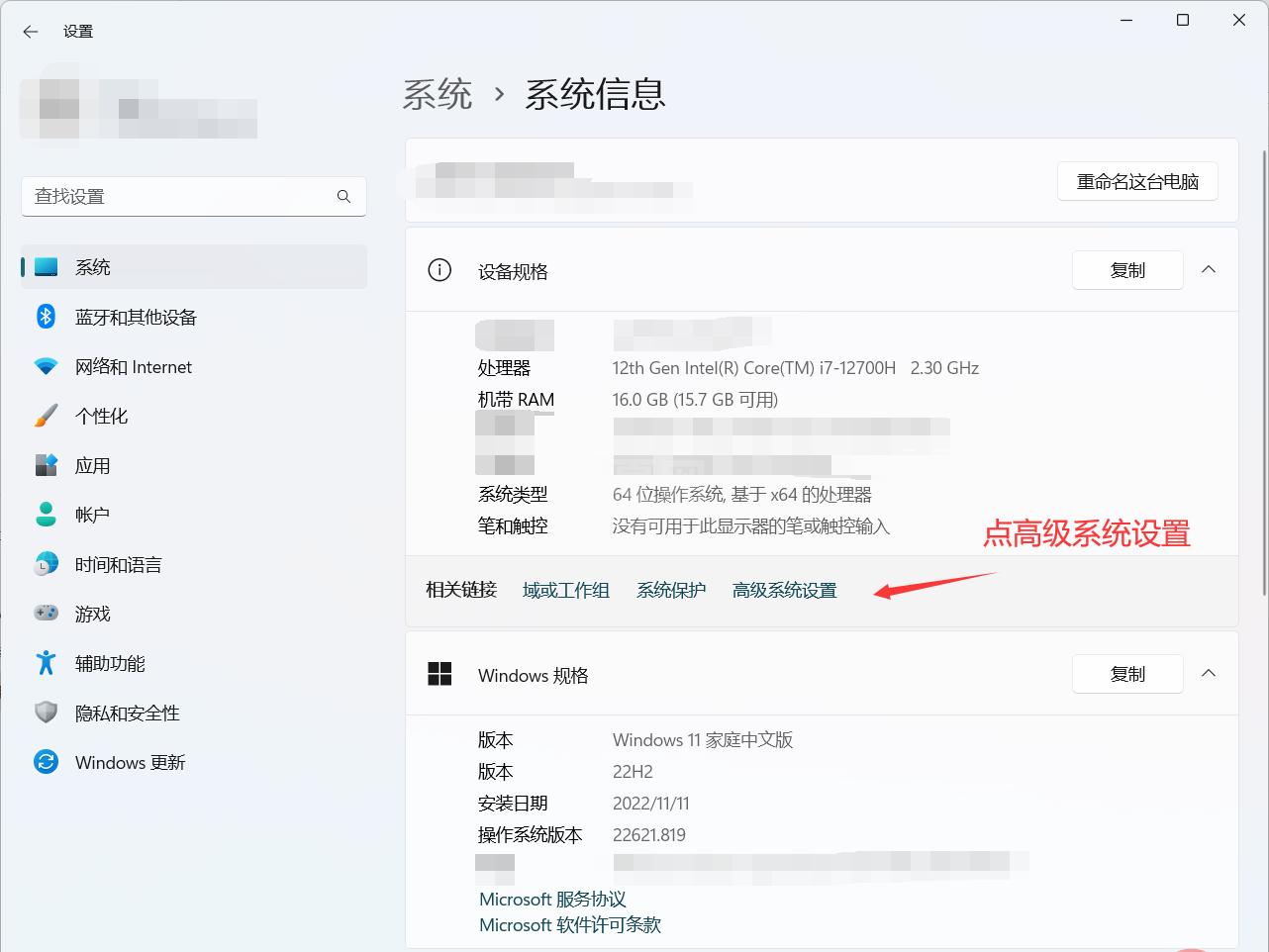1269x952 pixels.
Task: Minimize the Settings window
Action: (1126, 20)
